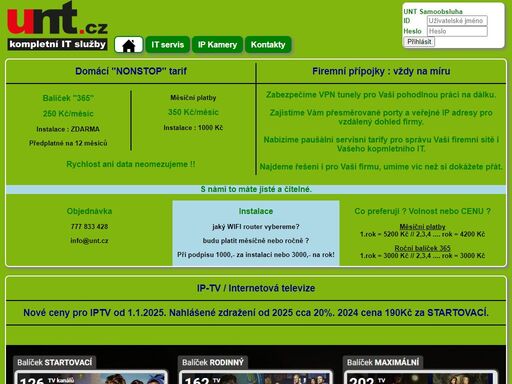This screenshot has width=512, height=384.
Task: Click the Instalace heading in blue box
Action: pos(256,211)
